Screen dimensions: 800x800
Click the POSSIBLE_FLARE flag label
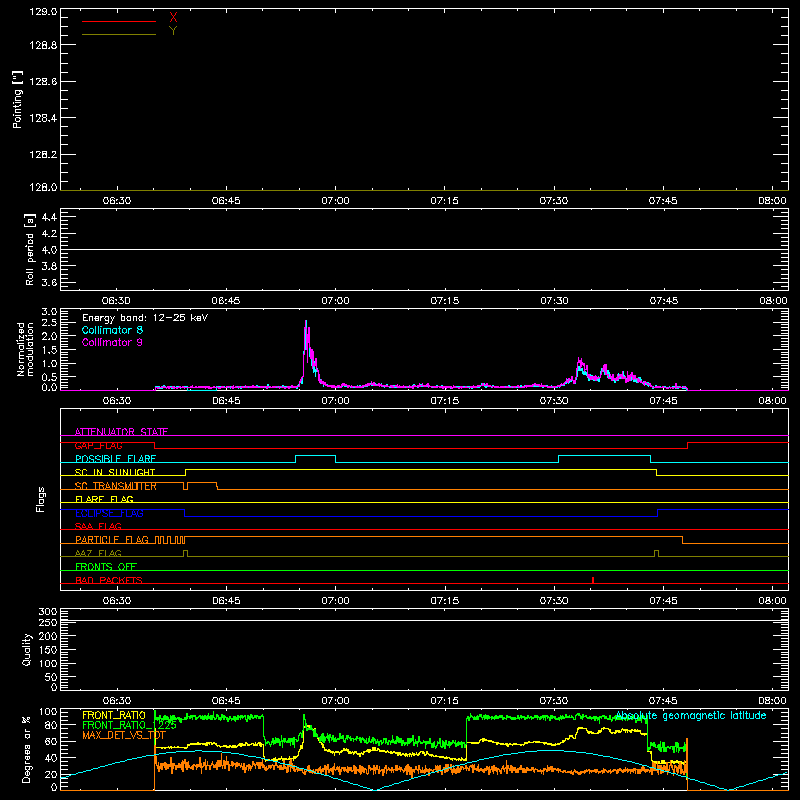pyautogui.click(x=115, y=459)
